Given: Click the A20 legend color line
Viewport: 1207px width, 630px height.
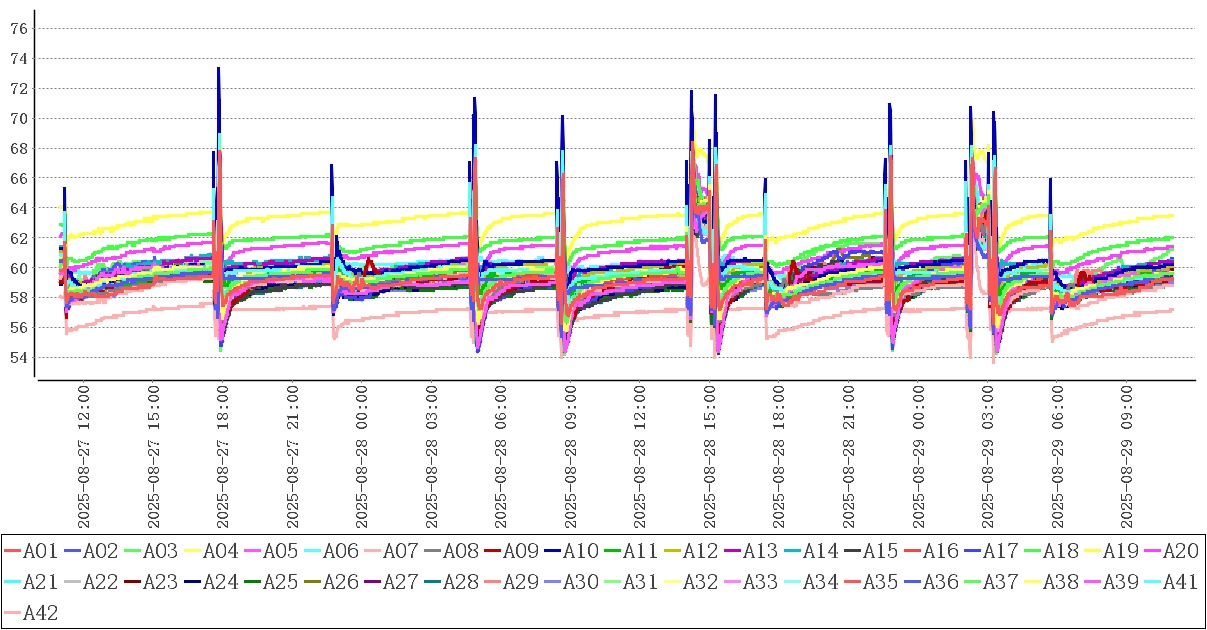Looking at the screenshot, I should tap(1152, 550).
